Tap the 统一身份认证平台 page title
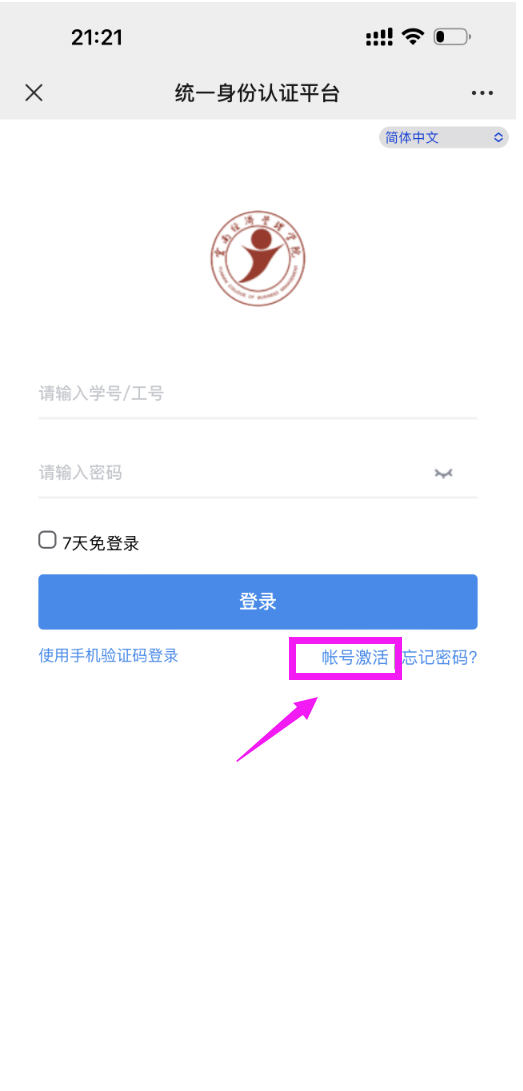Screen dimensions: 523x1091 click(x=257, y=93)
